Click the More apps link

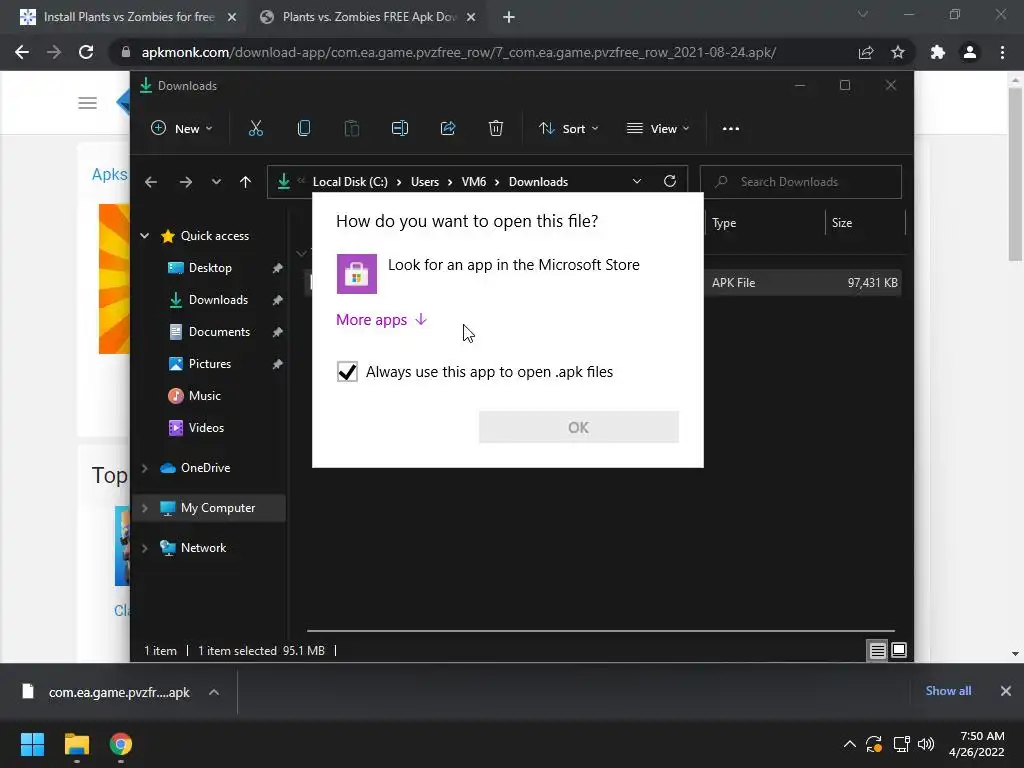pyautogui.click(x=381, y=319)
